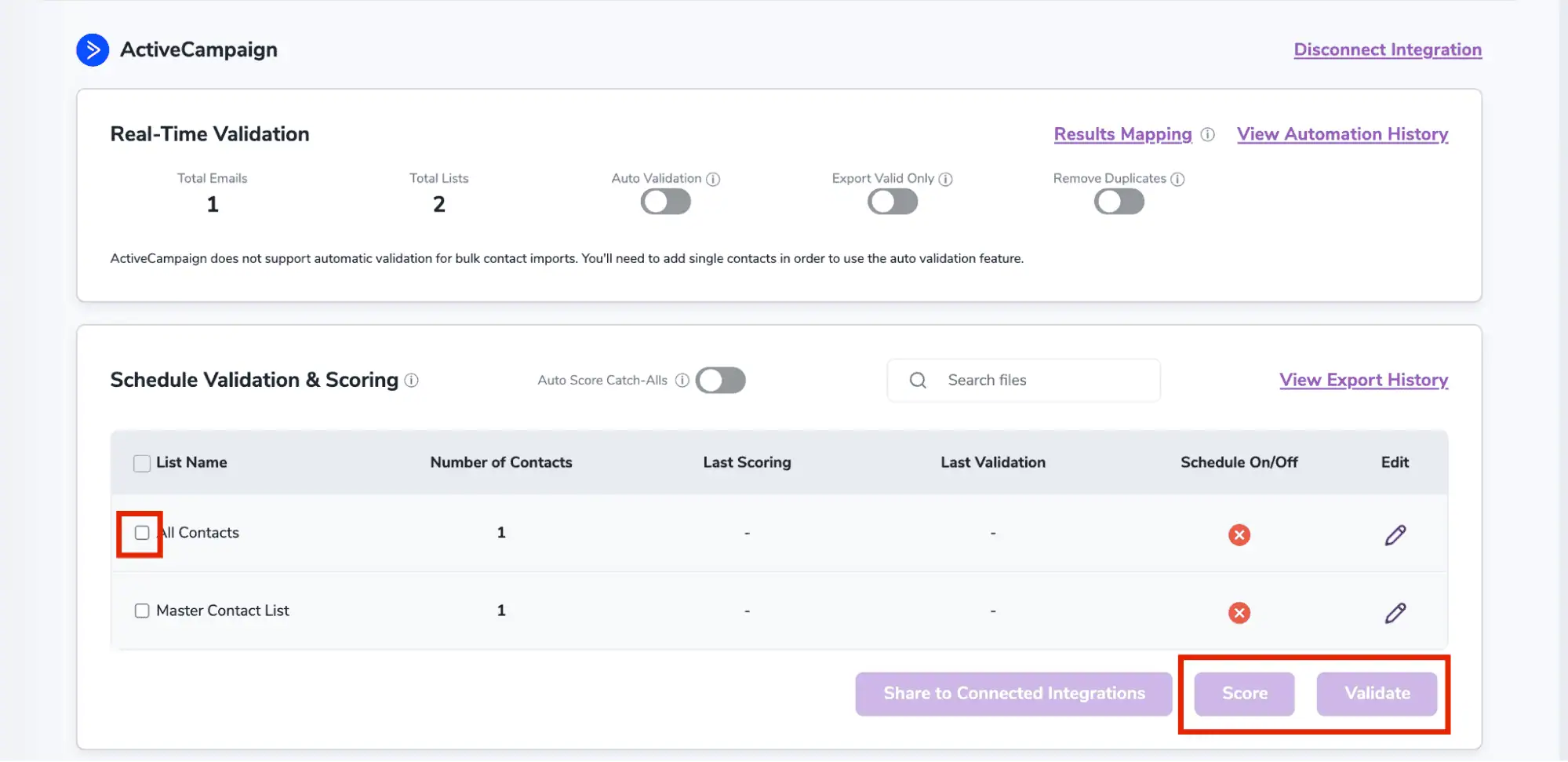
Task: Click the ActiveCampaign logo icon
Action: 93,49
